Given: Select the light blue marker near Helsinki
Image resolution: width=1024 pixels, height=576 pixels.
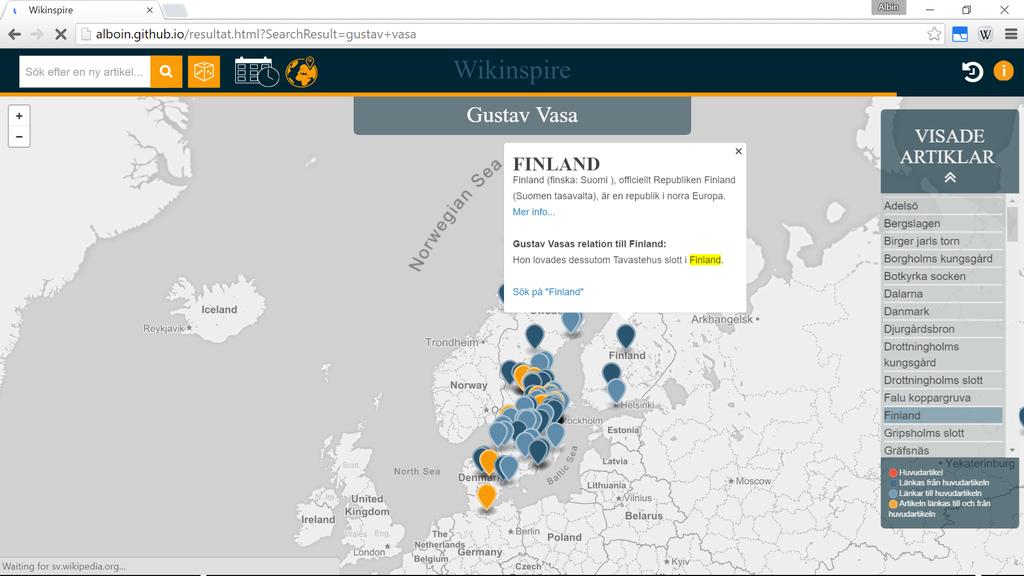Looking at the screenshot, I should tap(616, 391).
